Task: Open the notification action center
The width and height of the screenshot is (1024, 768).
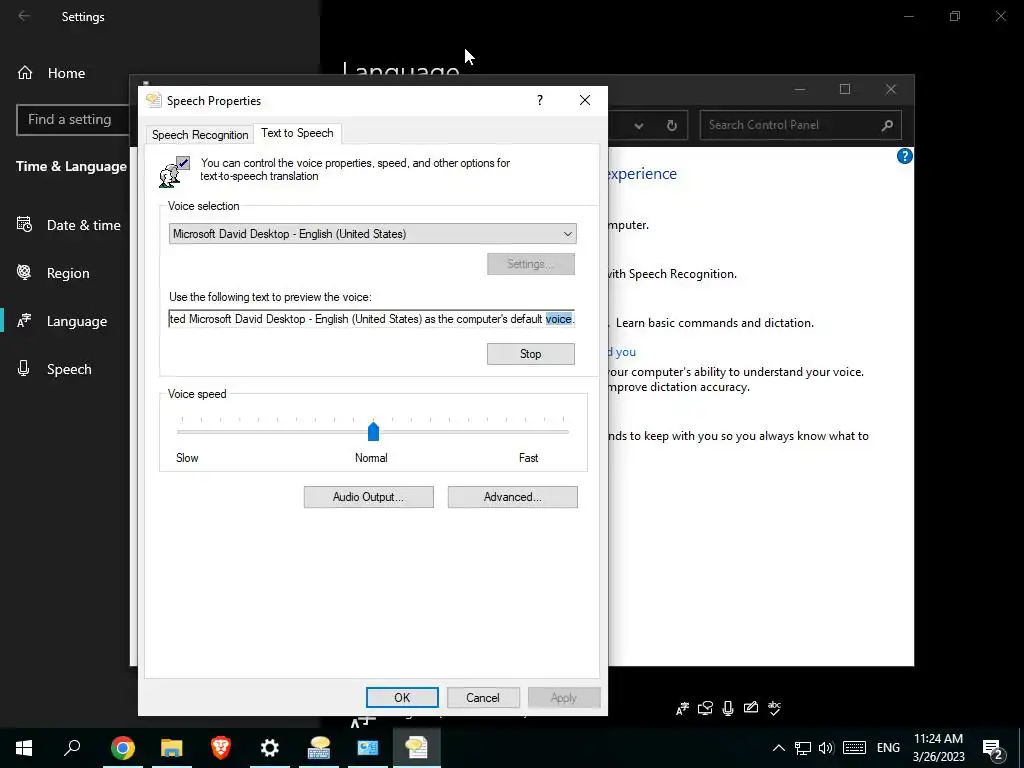Action: (x=993, y=748)
